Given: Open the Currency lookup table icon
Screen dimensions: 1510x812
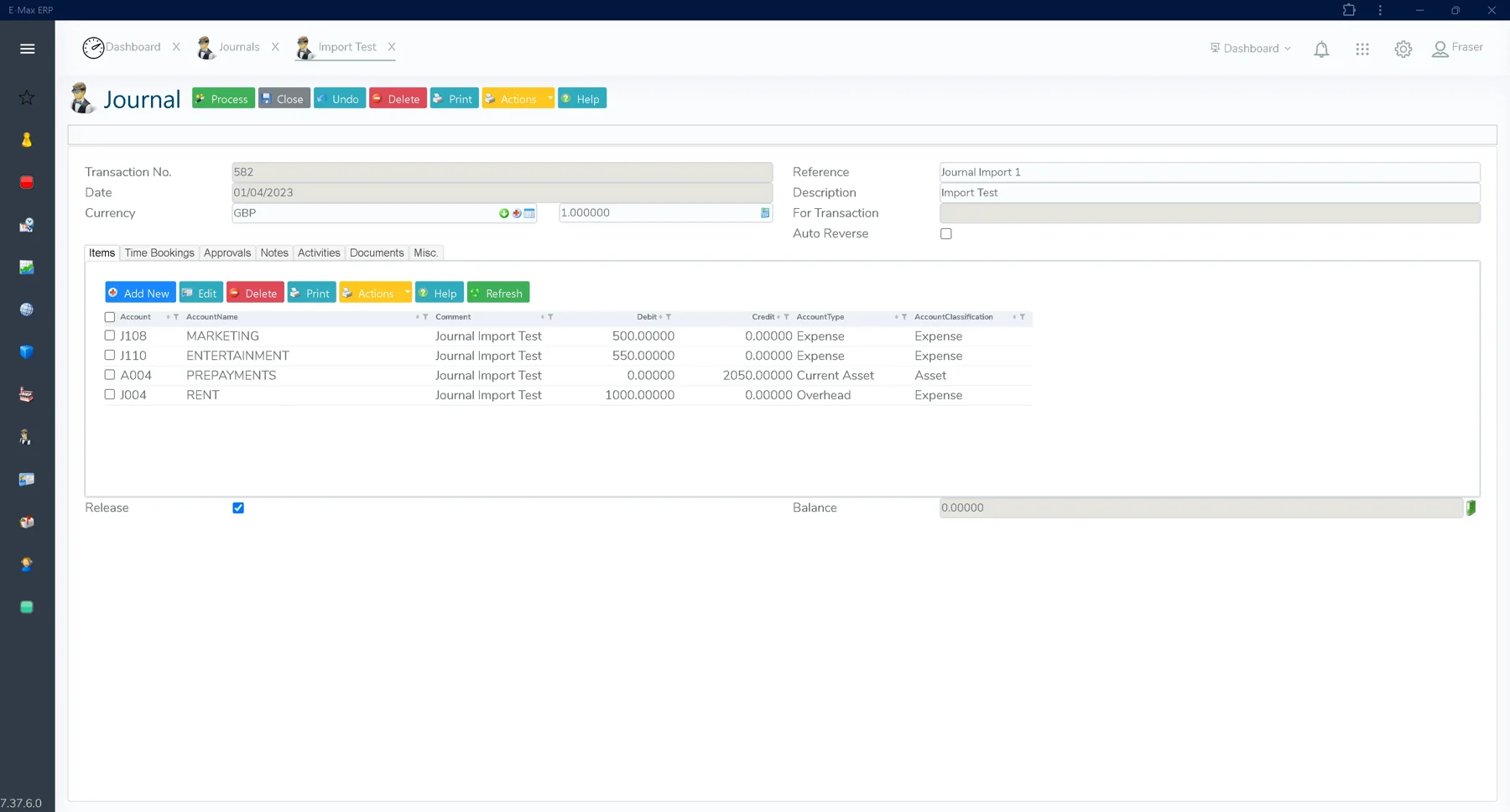Looking at the screenshot, I should (529, 213).
